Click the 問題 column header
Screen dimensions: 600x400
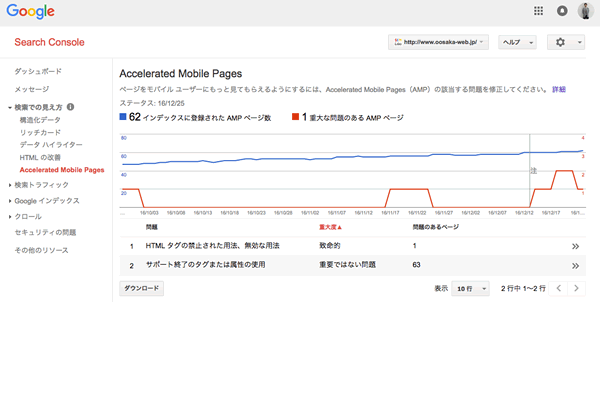pyautogui.click(x=152, y=227)
